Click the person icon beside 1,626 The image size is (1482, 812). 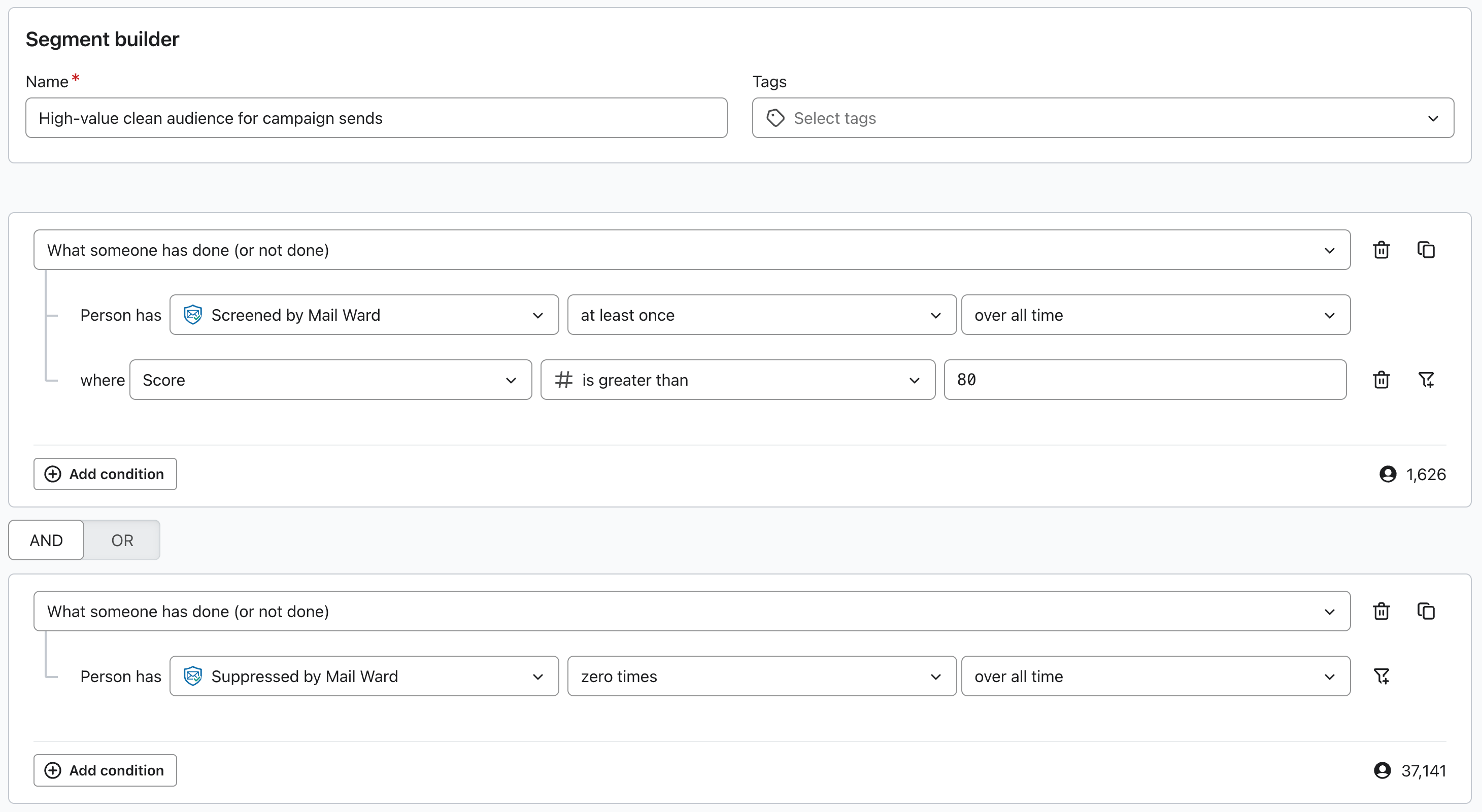1388,474
